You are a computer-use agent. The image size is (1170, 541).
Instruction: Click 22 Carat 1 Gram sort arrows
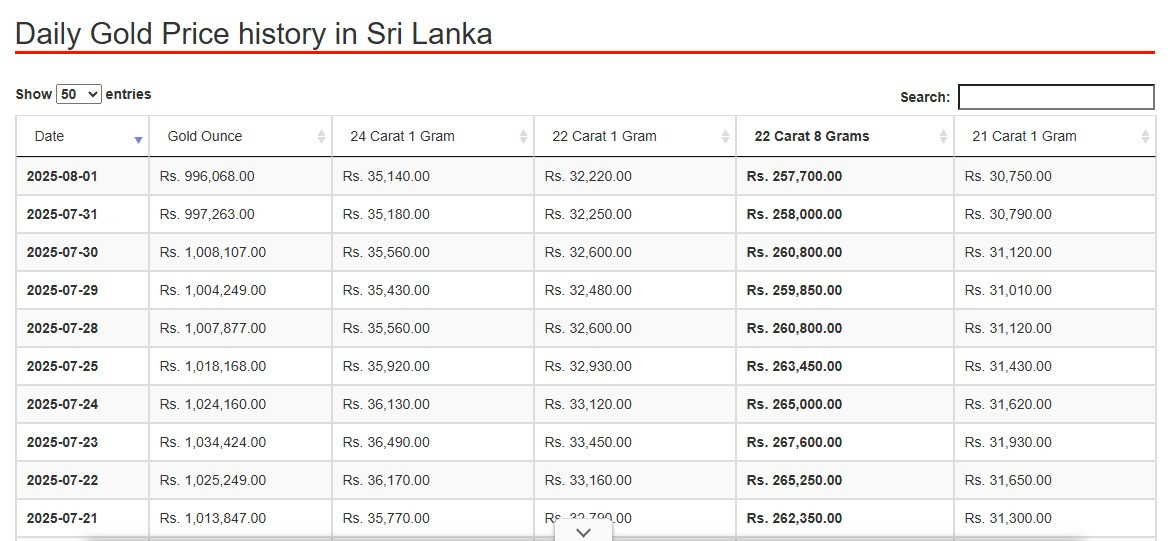click(x=725, y=137)
